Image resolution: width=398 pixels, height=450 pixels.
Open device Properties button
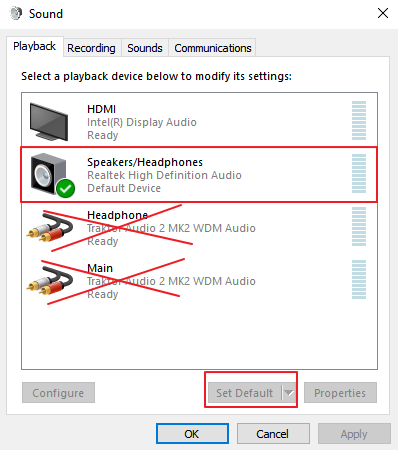point(340,393)
